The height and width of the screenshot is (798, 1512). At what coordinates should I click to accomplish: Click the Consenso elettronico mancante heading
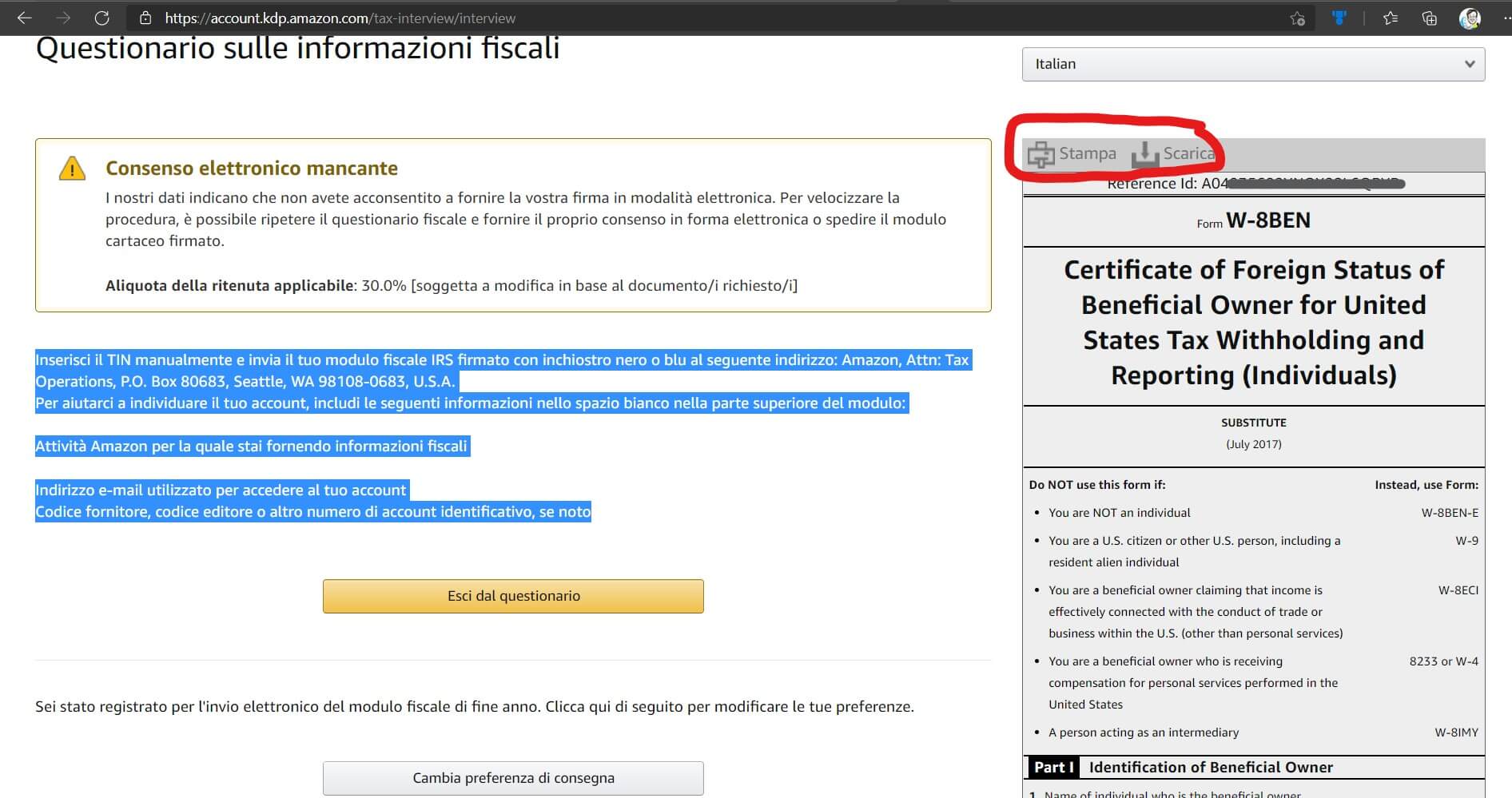[x=251, y=169]
